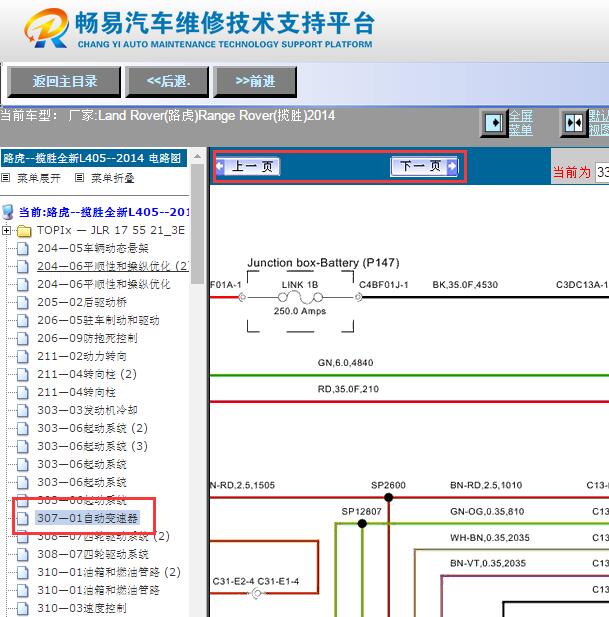Click document icon beside 308—07四轮驱动系统
Viewport: 609px width, 617px height.
[23, 554]
